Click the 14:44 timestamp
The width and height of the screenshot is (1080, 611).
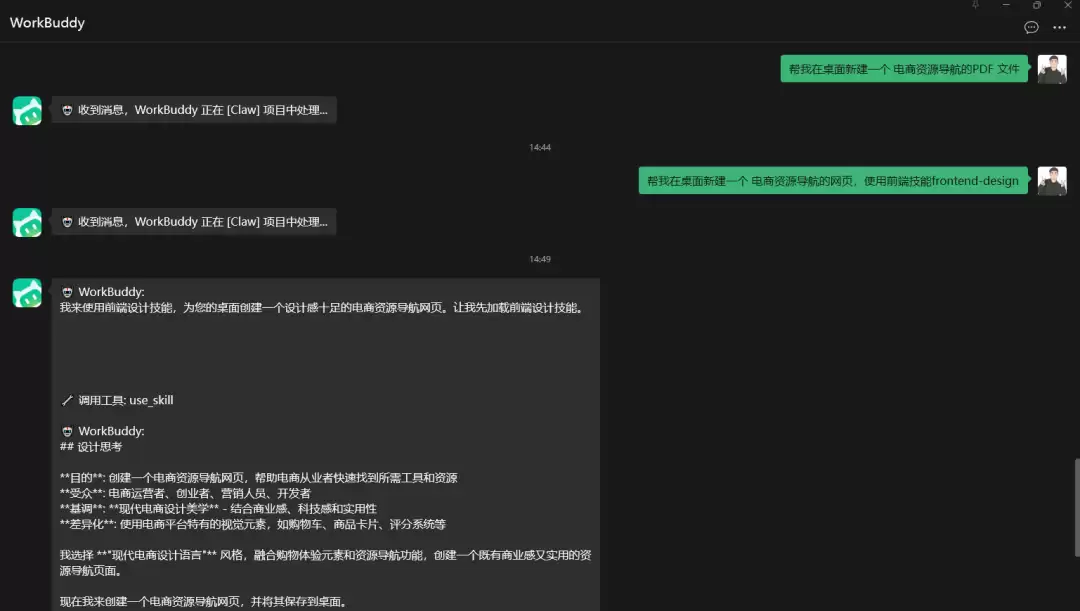(540, 147)
